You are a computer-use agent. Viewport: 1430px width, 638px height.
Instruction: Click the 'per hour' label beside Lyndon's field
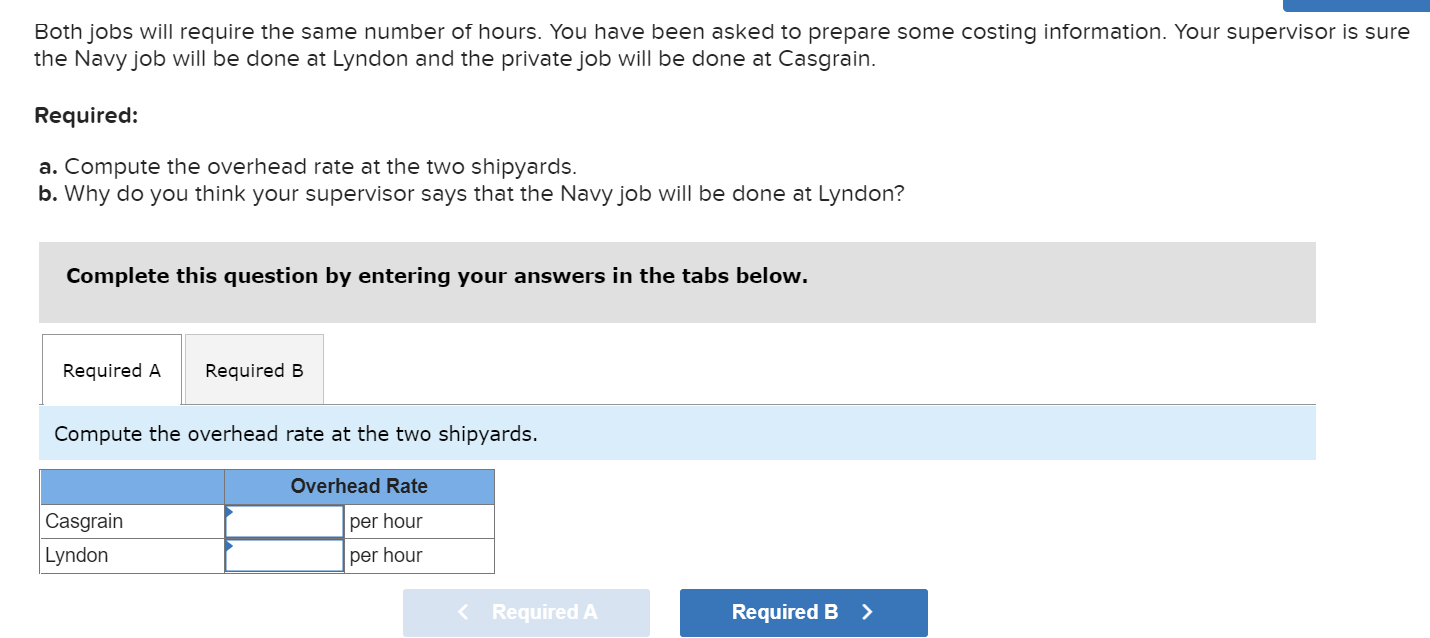click(x=386, y=555)
